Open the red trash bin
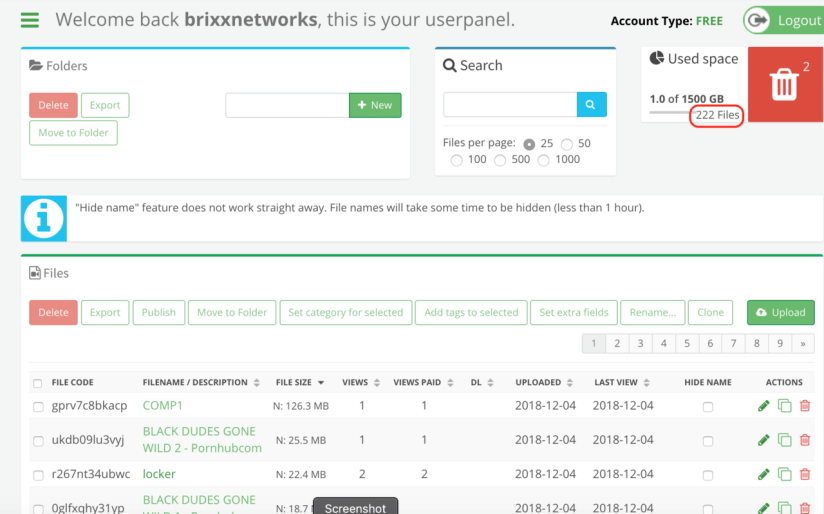This screenshot has height=514, width=824. [786, 84]
